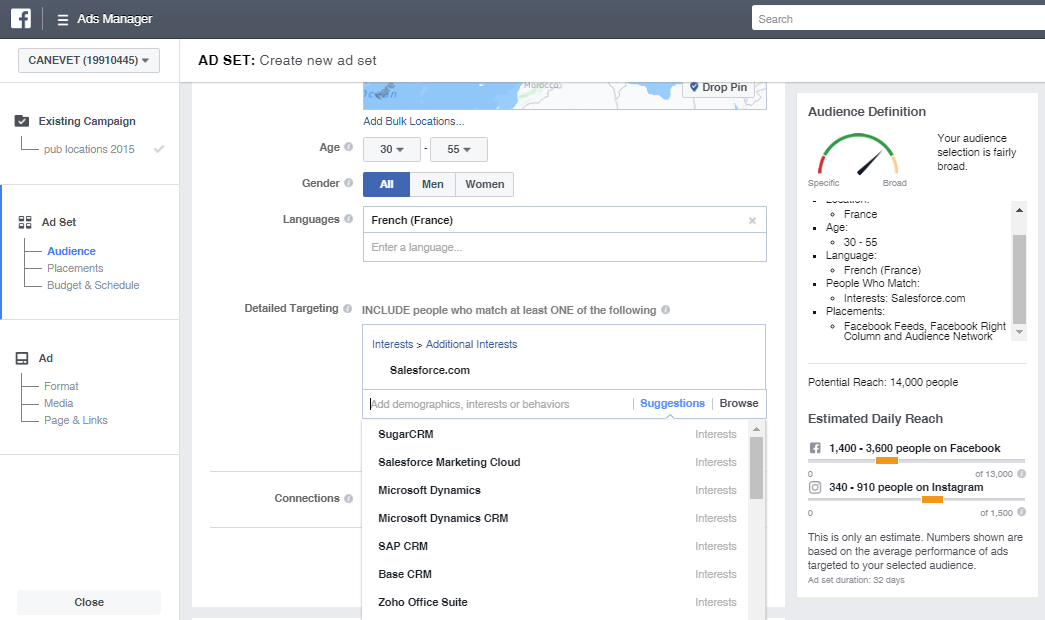Click suggestions list scrollbar up arrow
The height and width of the screenshot is (620, 1045).
756,429
